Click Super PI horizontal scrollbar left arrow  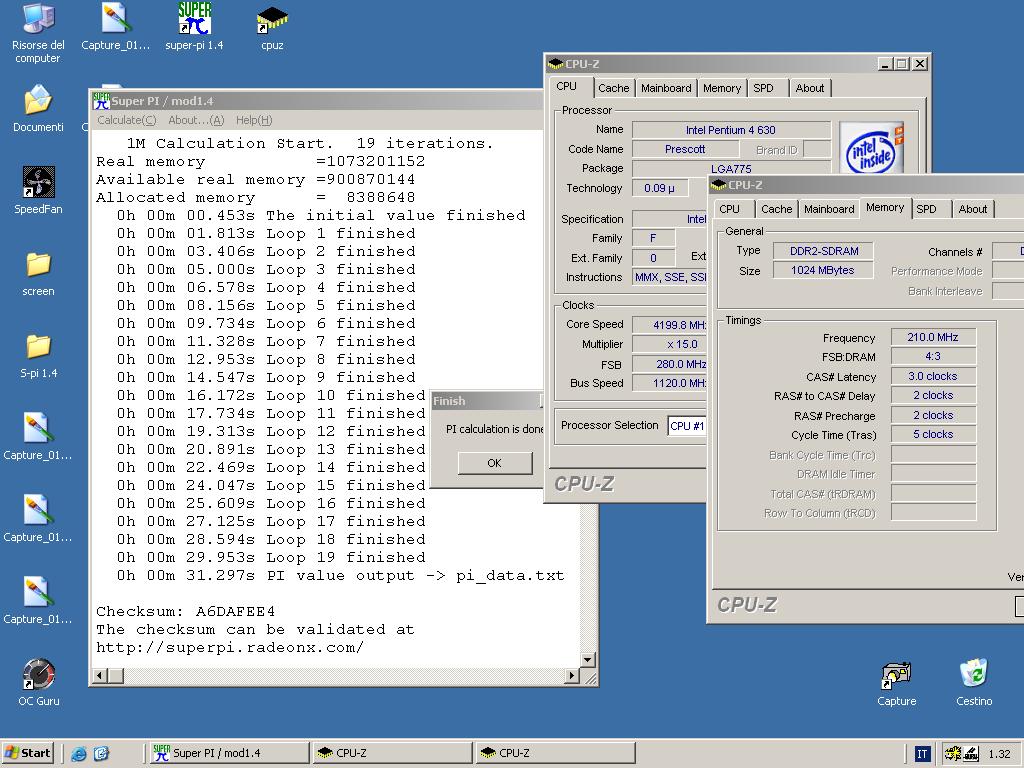pyautogui.click(x=101, y=676)
